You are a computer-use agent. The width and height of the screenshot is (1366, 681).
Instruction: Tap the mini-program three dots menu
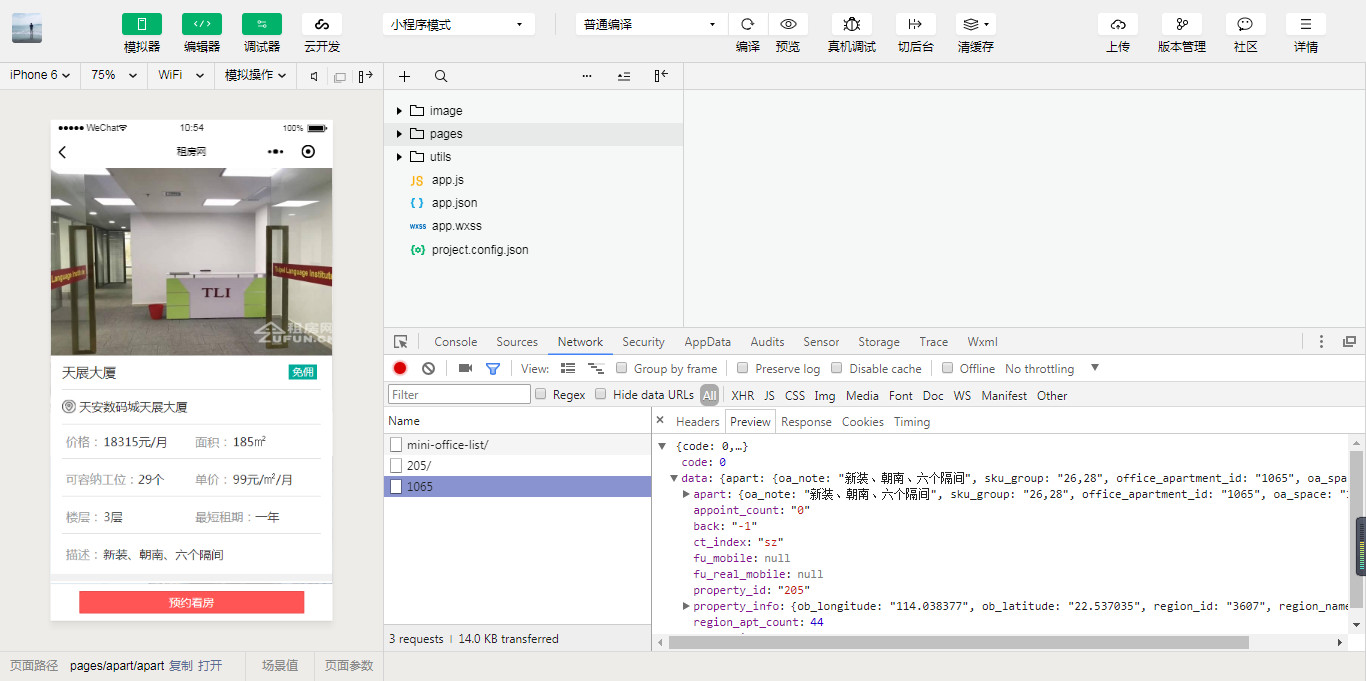click(275, 152)
